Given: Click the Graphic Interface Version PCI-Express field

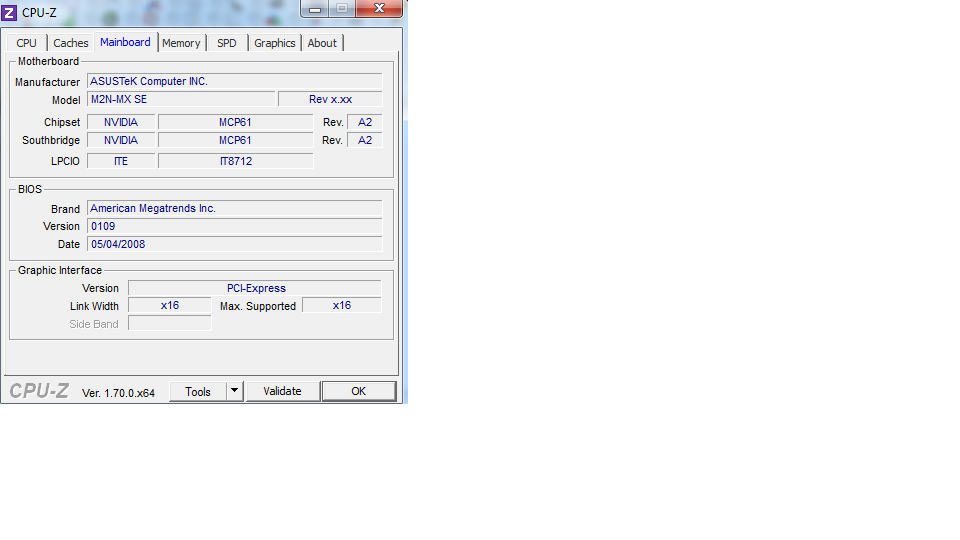Looking at the screenshot, I should point(255,288).
